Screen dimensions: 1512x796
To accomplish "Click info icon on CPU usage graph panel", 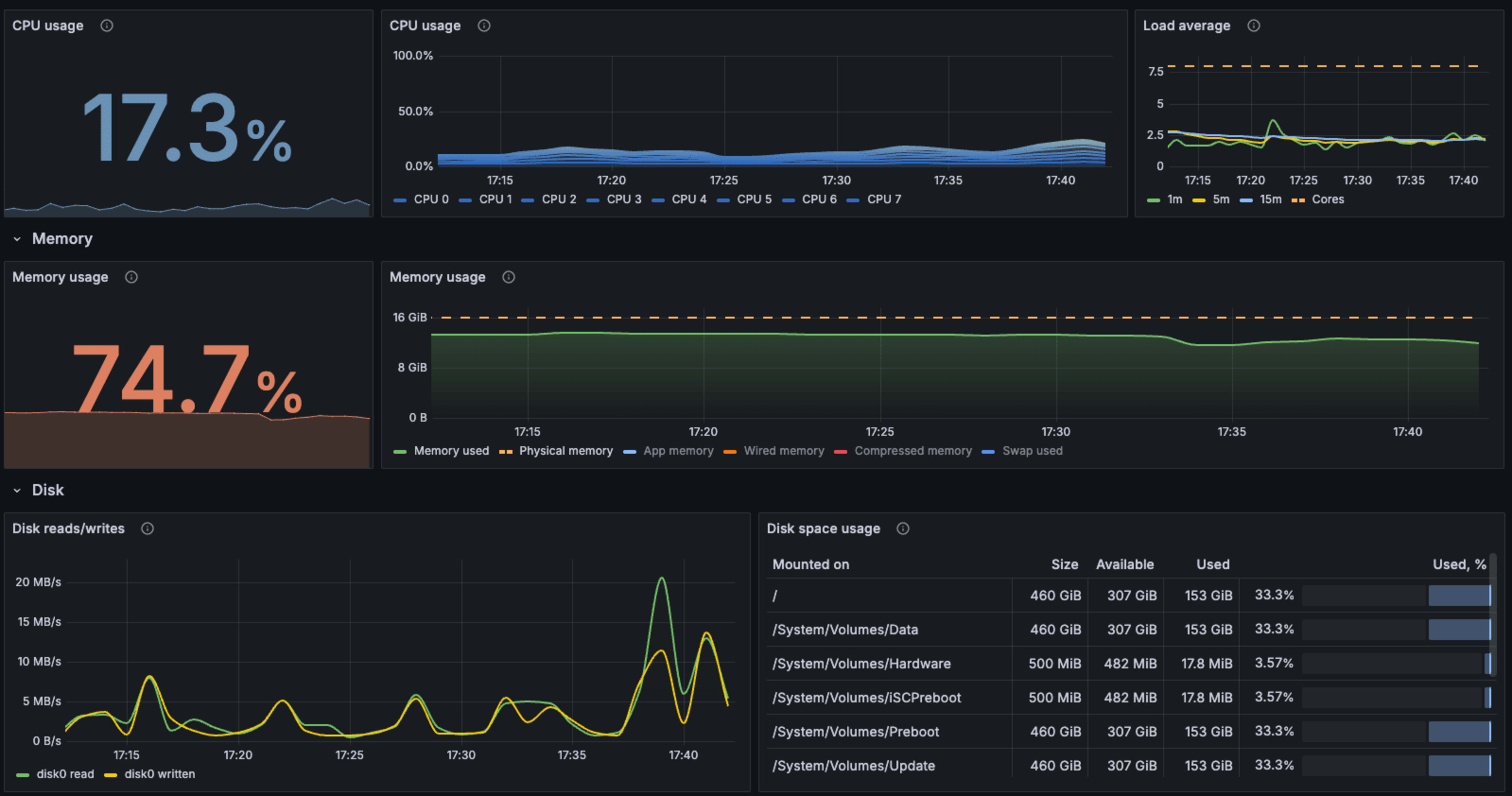I will pos(484,26).
